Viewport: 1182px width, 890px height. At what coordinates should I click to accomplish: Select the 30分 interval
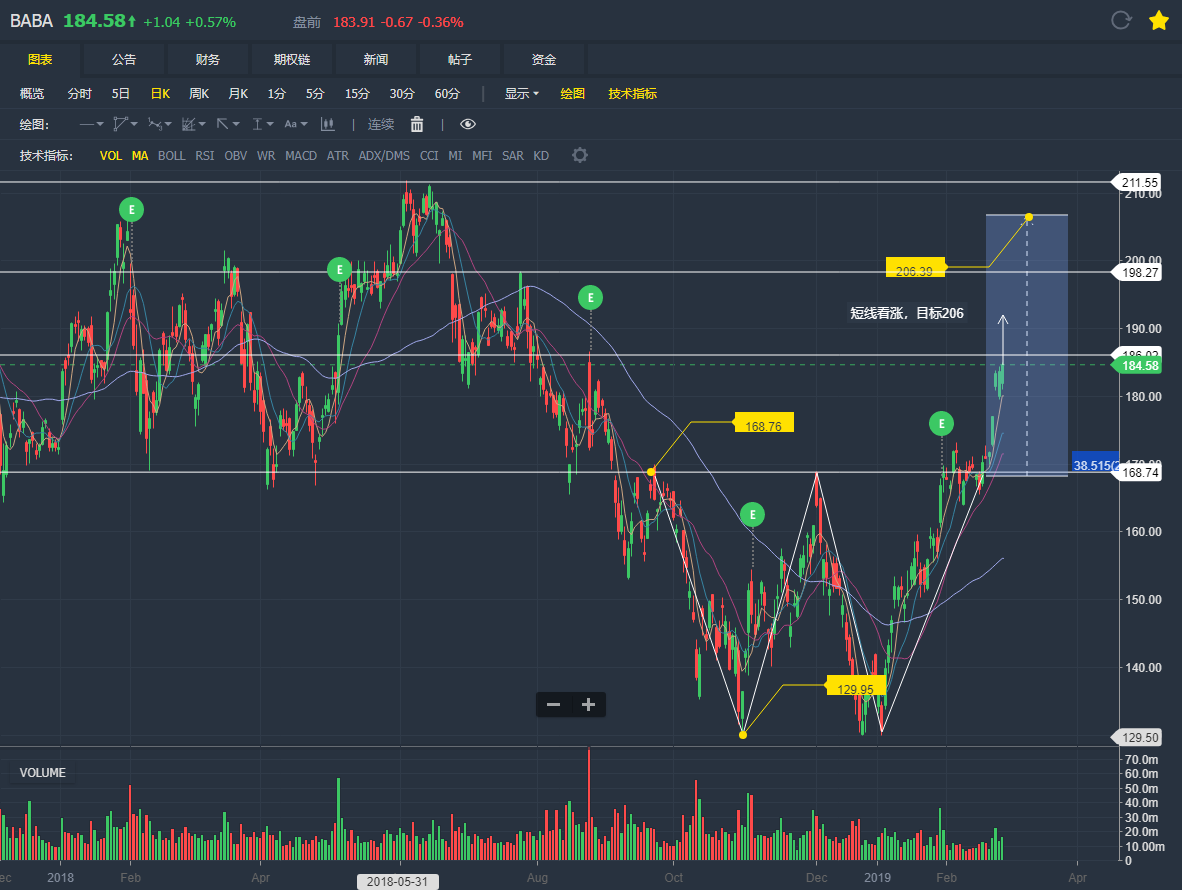click(402, 93)
